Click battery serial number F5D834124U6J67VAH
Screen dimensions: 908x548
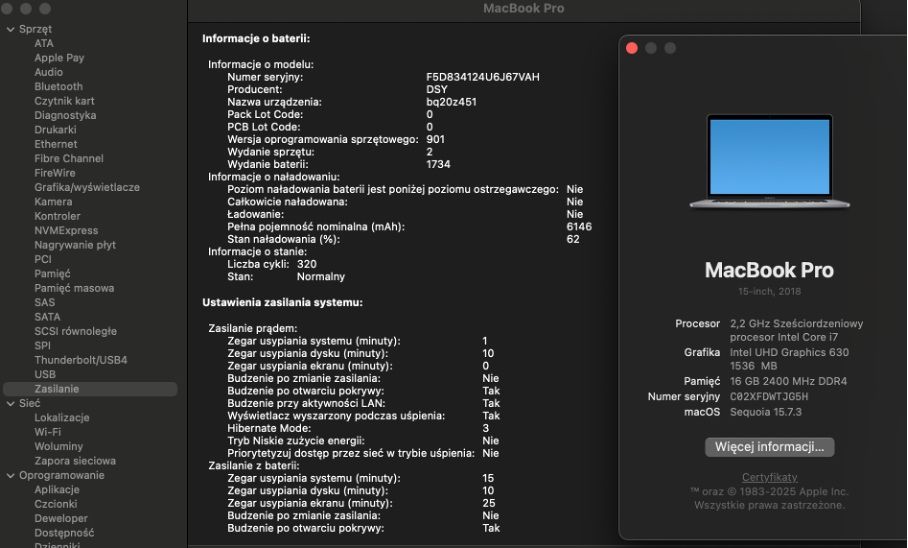pos(483,77)
